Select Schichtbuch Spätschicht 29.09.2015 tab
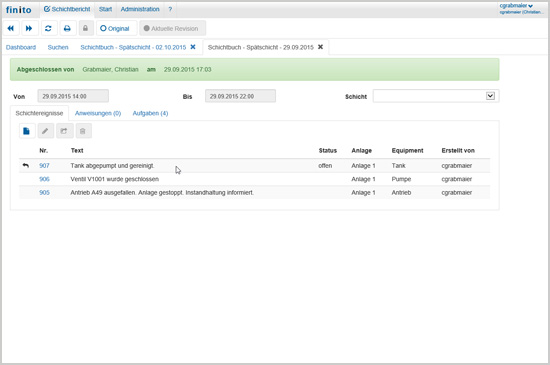The image size is (550, 365). coord(261,47)
